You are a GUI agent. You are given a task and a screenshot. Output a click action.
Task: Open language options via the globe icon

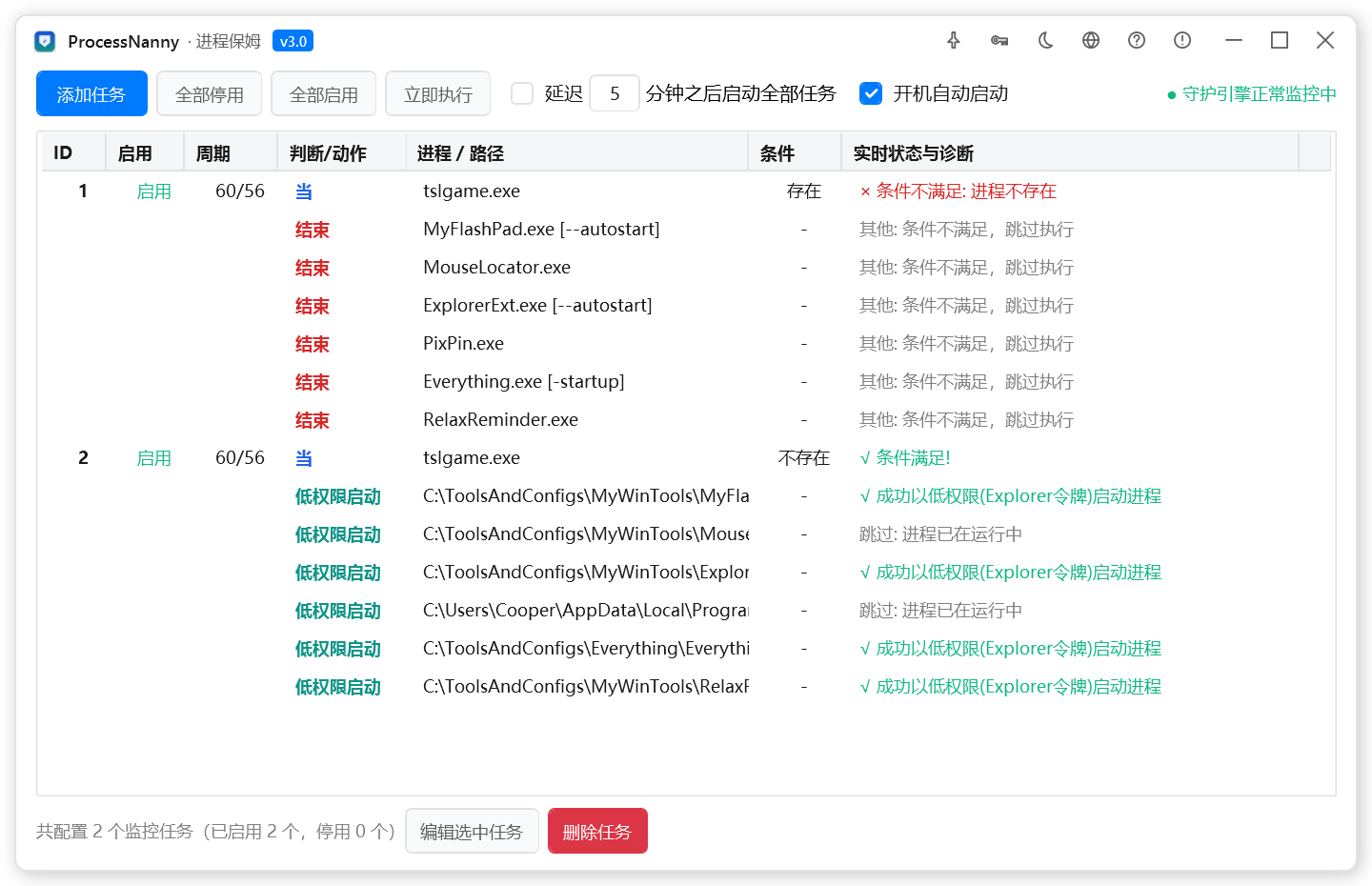point(1091,40)
